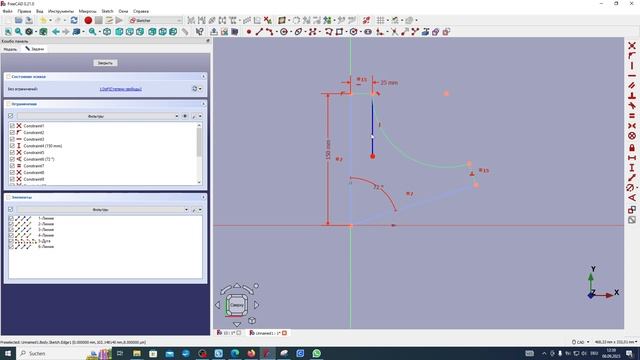Apply block constraint from right toolbar
This screenshot has width=640, height=360.
tap(632, 136)
